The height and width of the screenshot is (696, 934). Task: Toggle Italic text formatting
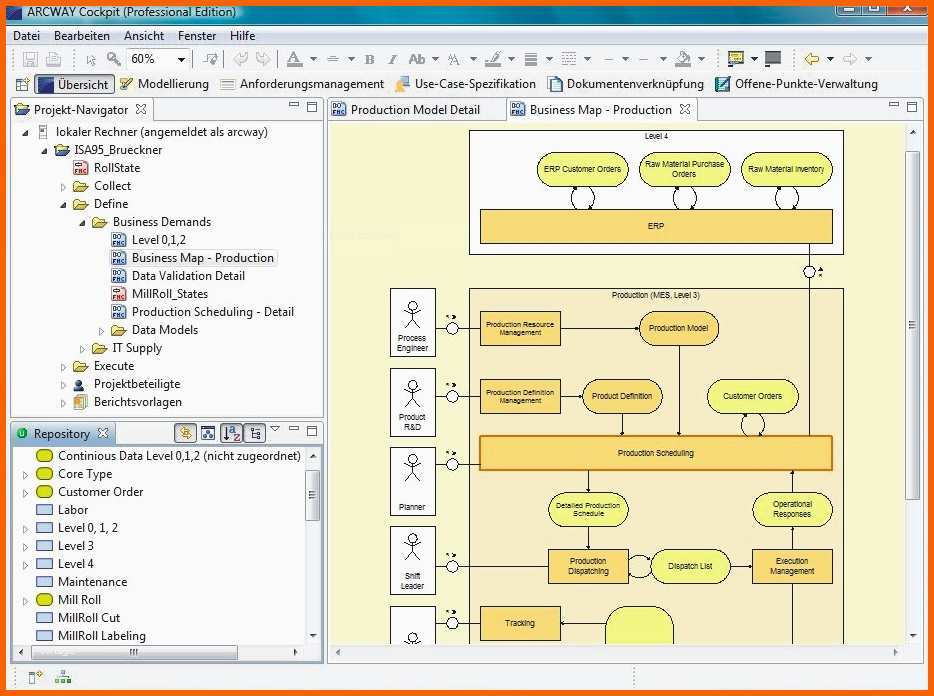pos(392,59)
